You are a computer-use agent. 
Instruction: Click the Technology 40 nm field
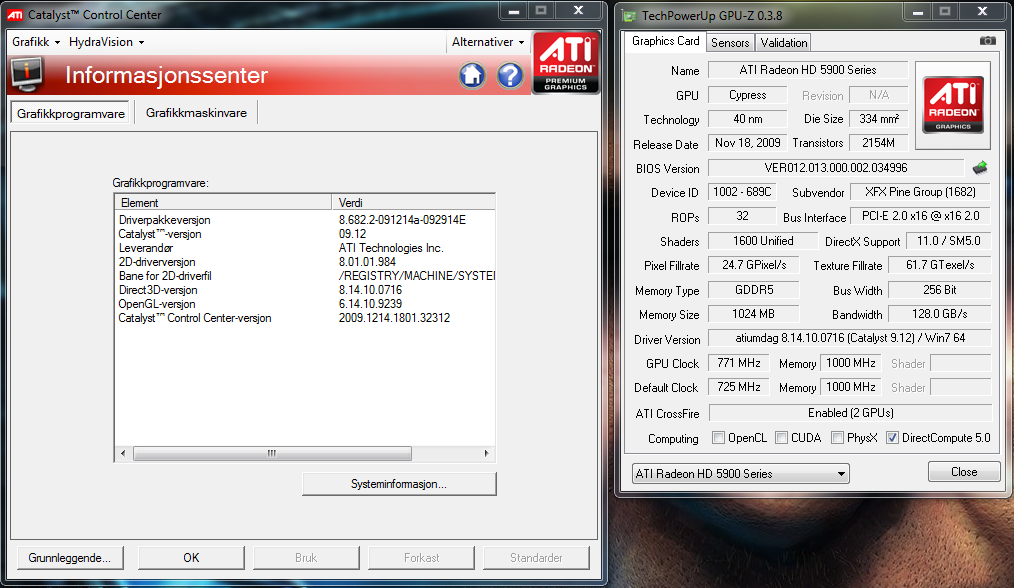coord(748,119)
